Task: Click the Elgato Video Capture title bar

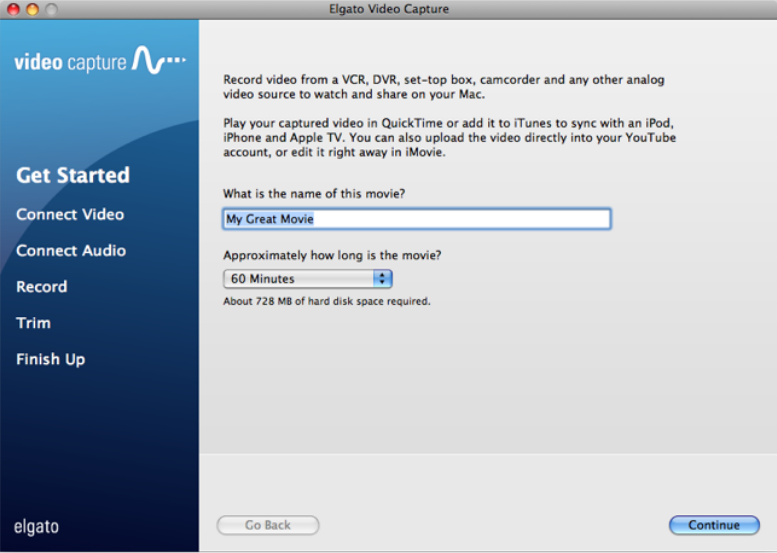Action: point(388,9)
